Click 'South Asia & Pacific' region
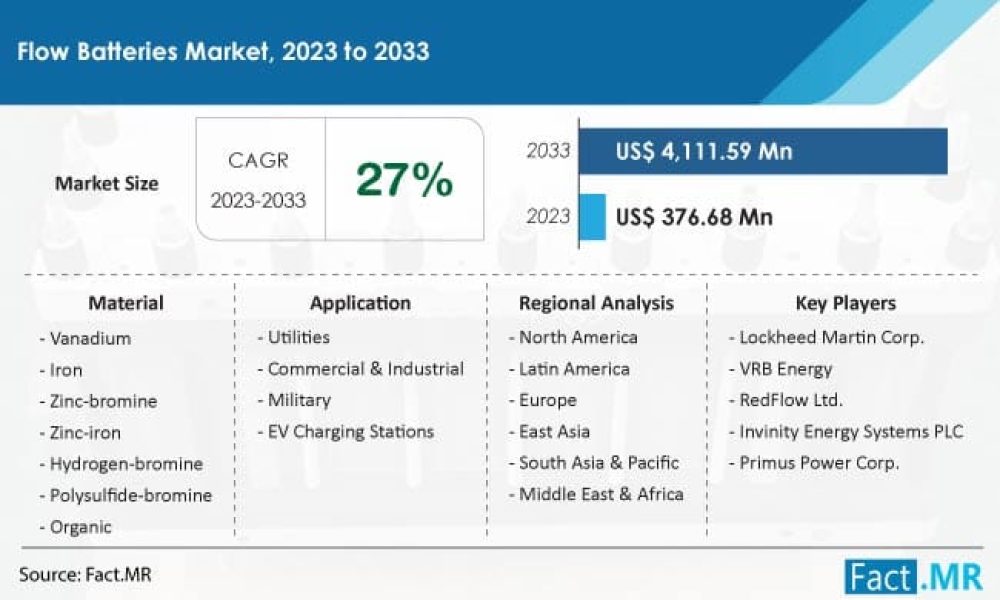The height and width of the screenshot is (600, 1000). click(599, 463)
